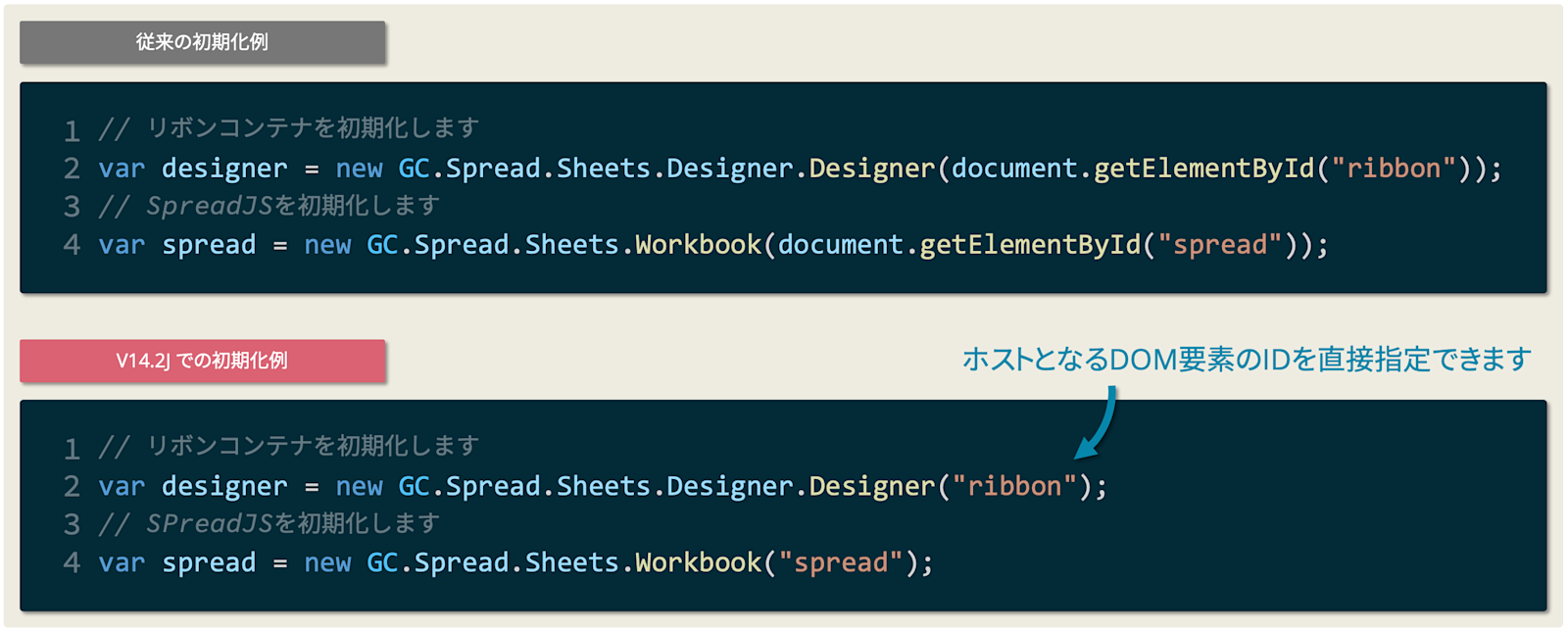Viewport: 1568px width, 631px height.
Task: Click "var spread" in the V14.2J code block
Action: coord(177,562)
